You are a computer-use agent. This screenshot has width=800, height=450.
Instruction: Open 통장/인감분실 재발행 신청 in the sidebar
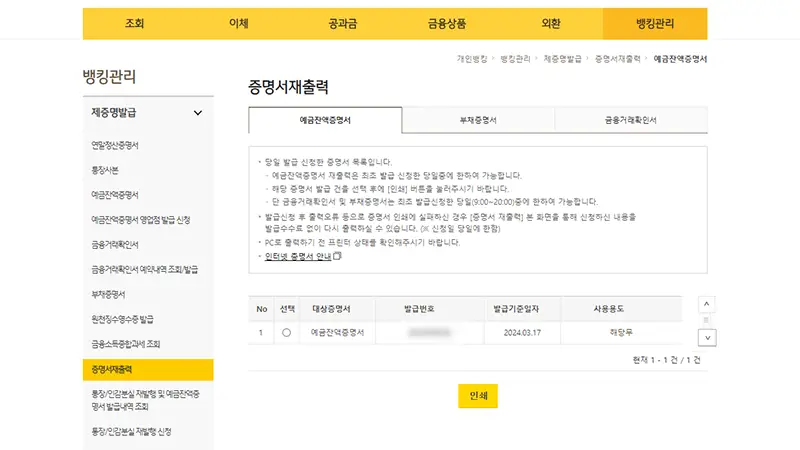pos(131,432)
